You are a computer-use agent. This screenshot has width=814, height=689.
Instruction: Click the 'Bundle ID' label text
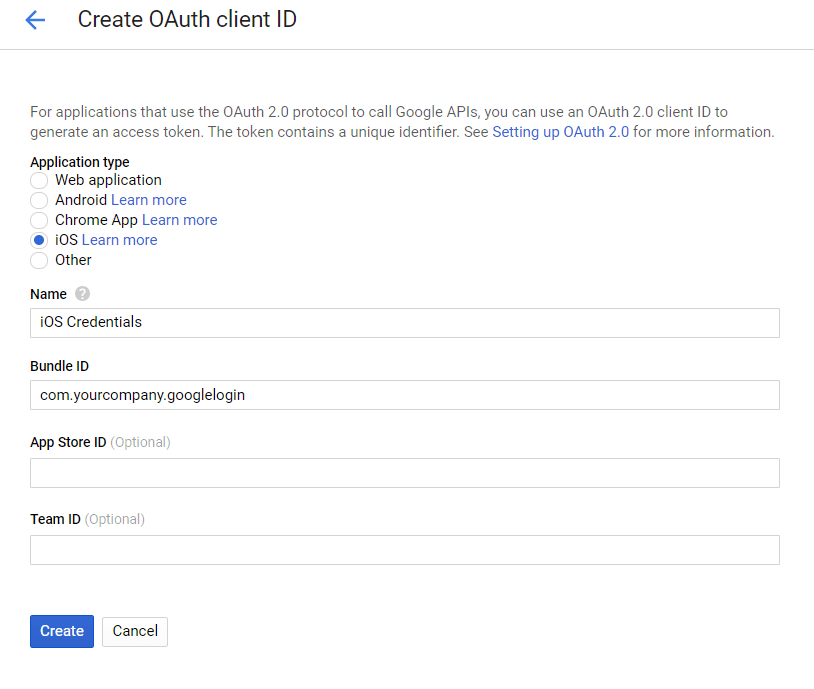[59, 366]
